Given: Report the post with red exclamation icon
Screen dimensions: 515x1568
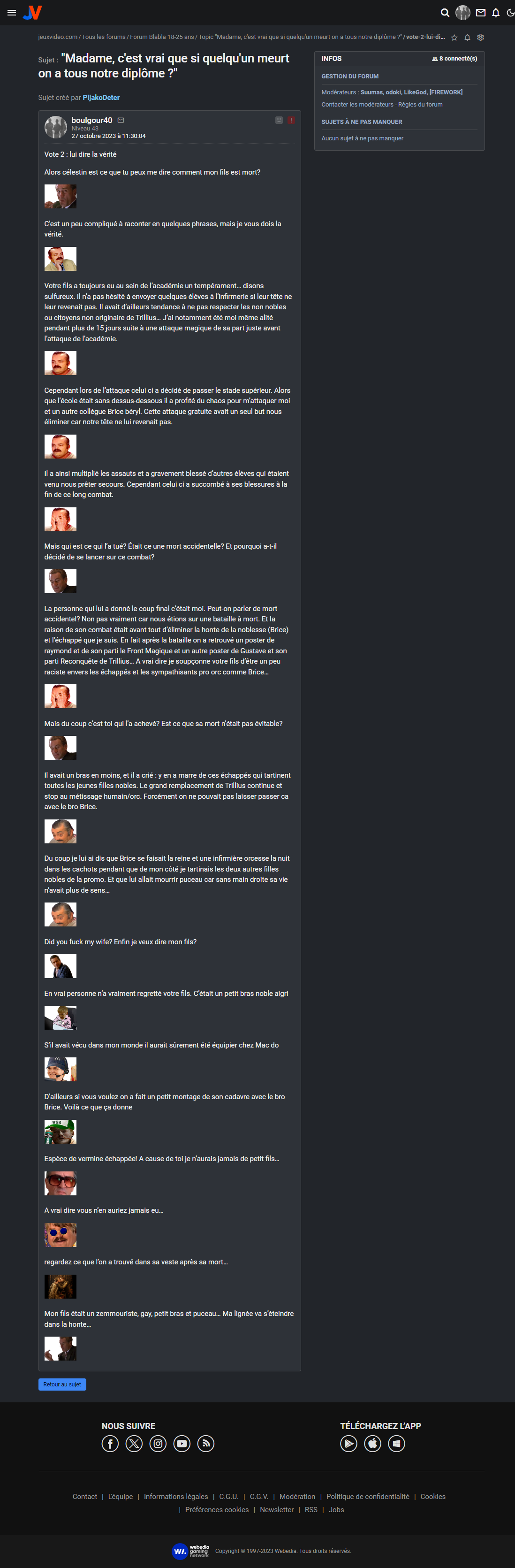Looking at the screenshot, I should point(291,120).
